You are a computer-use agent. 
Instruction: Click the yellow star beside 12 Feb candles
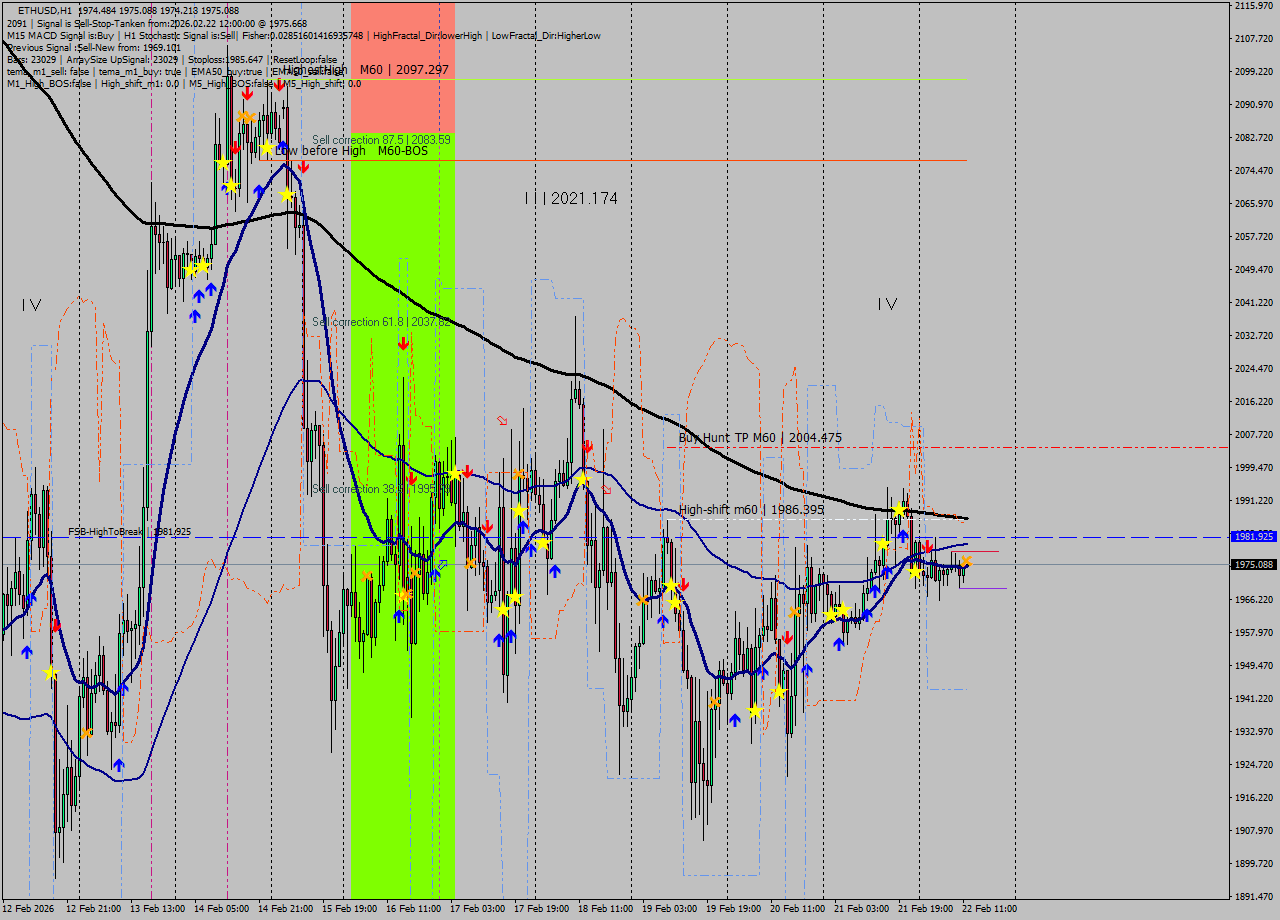(49, 672)
